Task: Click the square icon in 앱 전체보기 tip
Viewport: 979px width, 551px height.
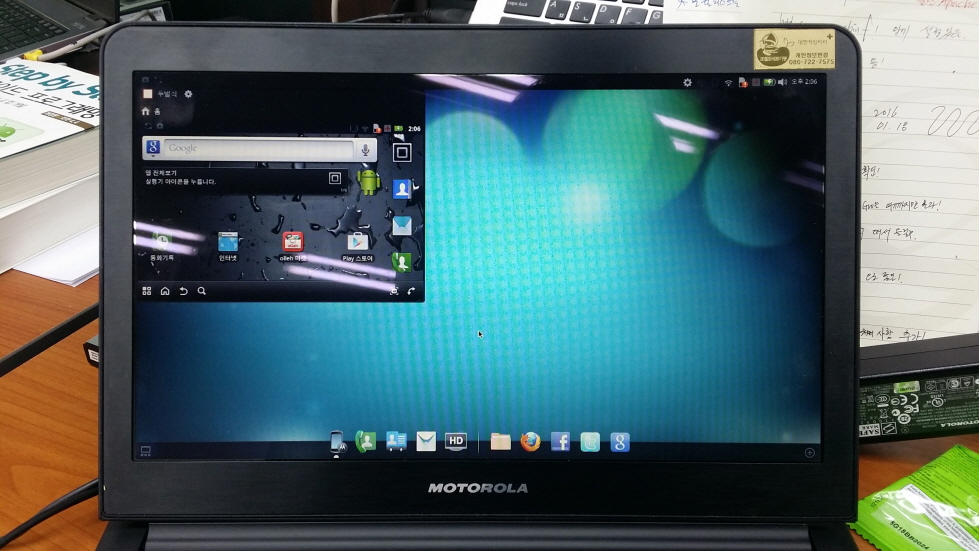Action: [x=335, y=178]
